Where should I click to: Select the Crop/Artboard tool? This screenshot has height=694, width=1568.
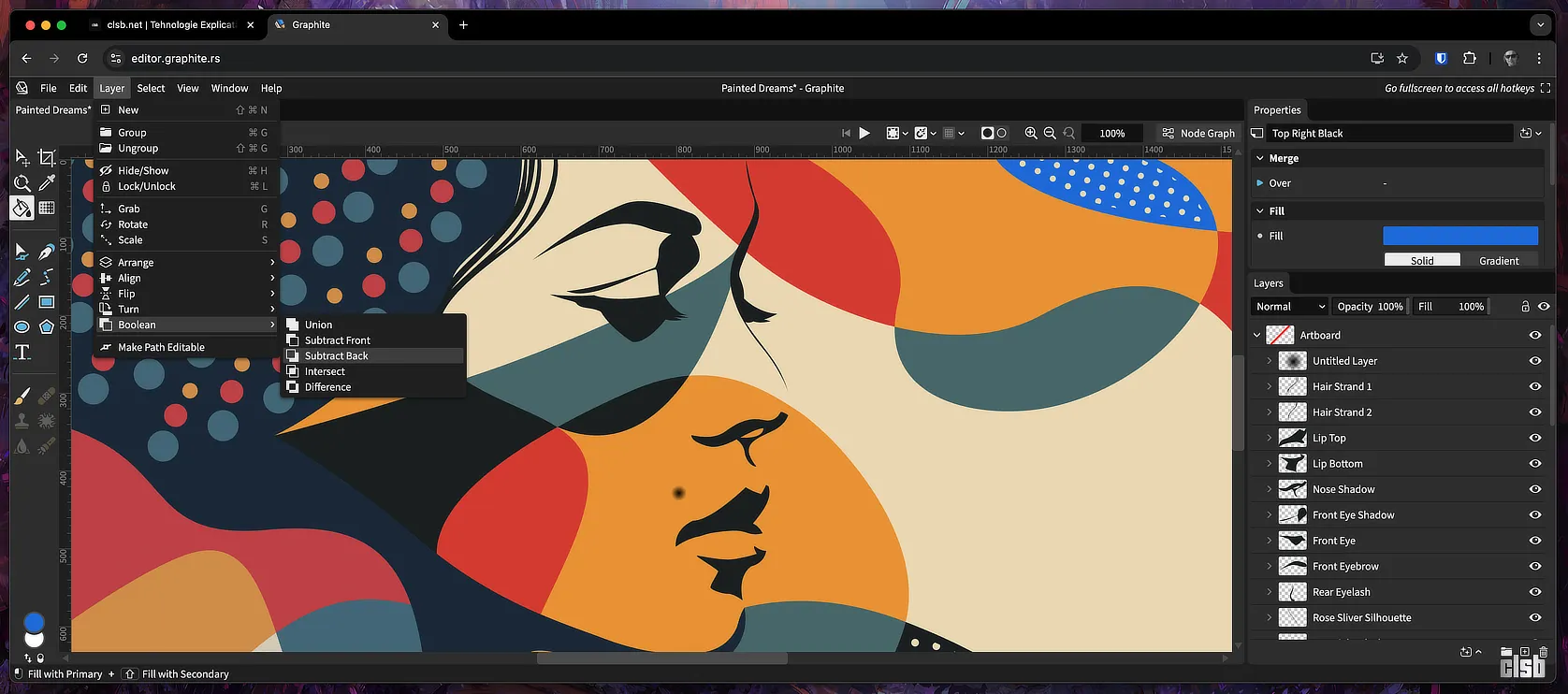47,157
